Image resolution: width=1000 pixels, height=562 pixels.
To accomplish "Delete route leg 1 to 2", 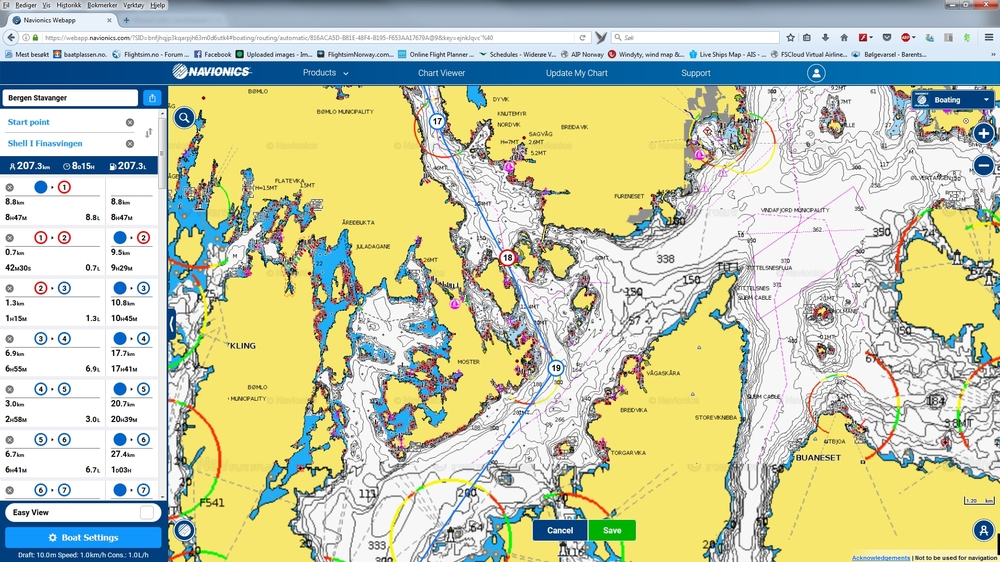I will (x=10, y=238).
